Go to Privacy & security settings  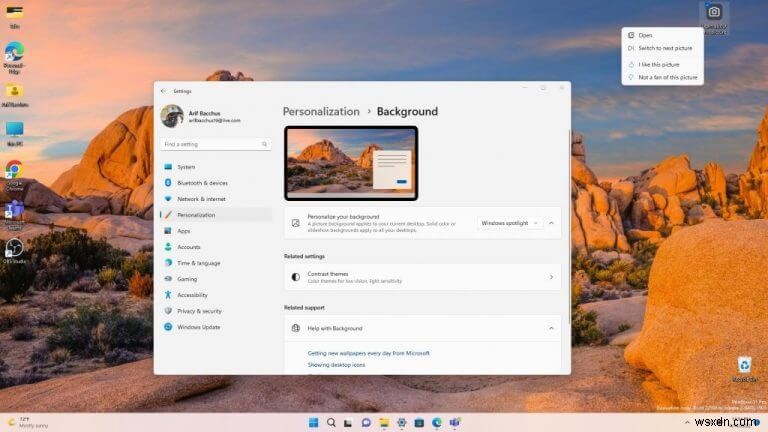pos(216,311)
